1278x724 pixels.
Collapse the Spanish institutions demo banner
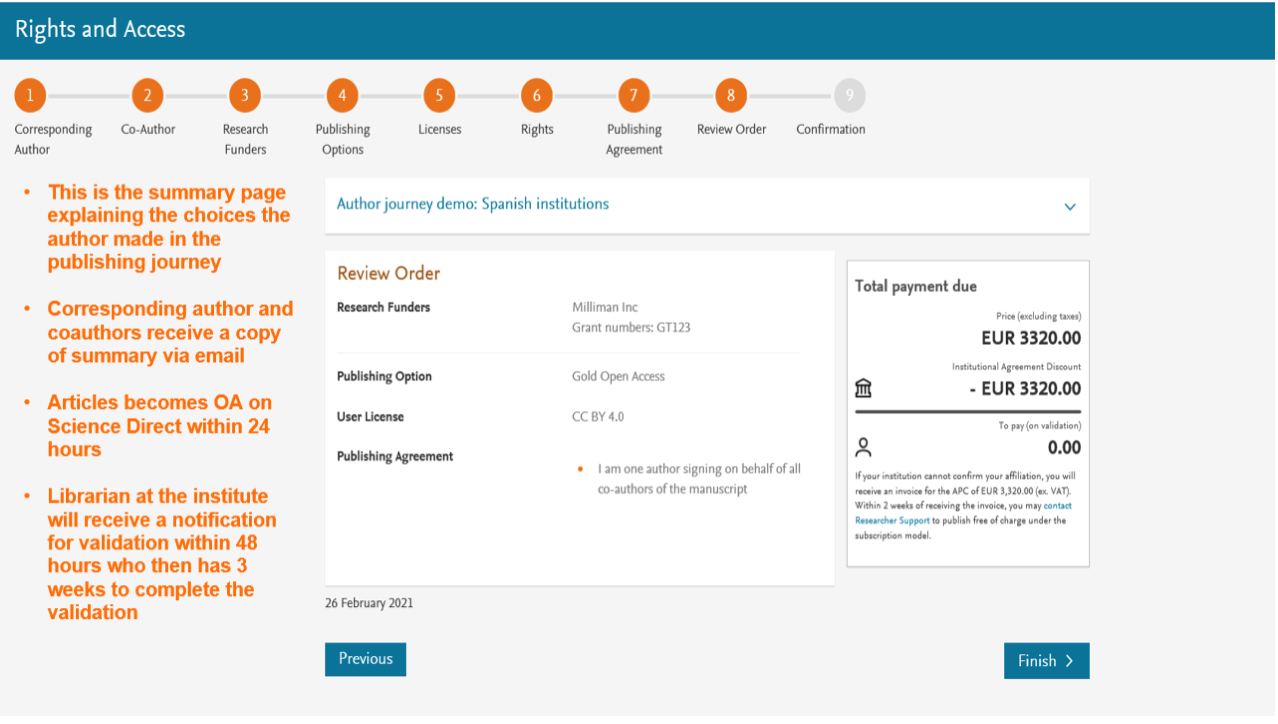click(x=1069, y=206)
